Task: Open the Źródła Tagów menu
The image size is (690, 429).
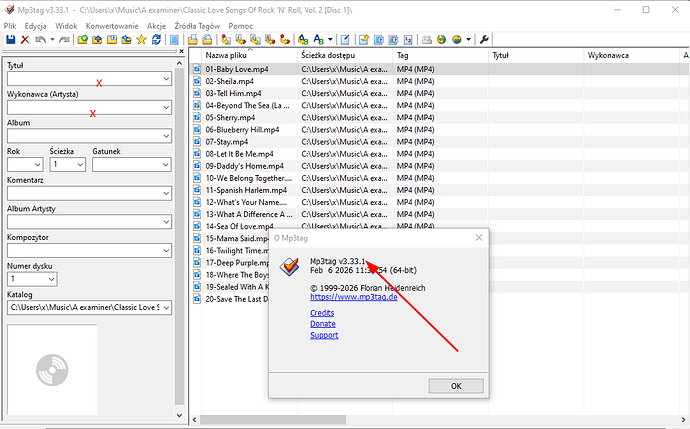Action: click(197, 26)
